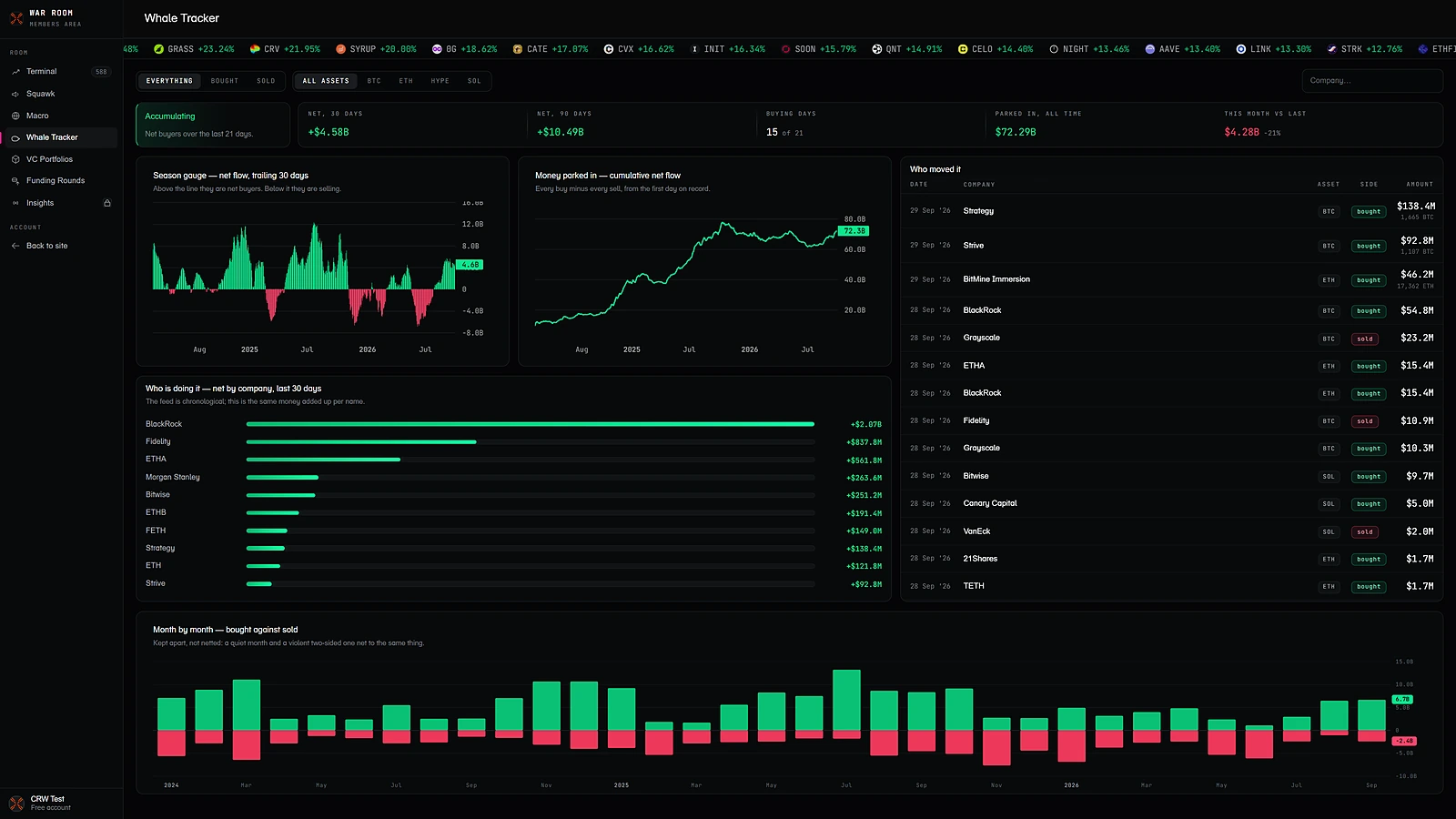
Task: Filter assets to HYPE only
Action: 440,81
